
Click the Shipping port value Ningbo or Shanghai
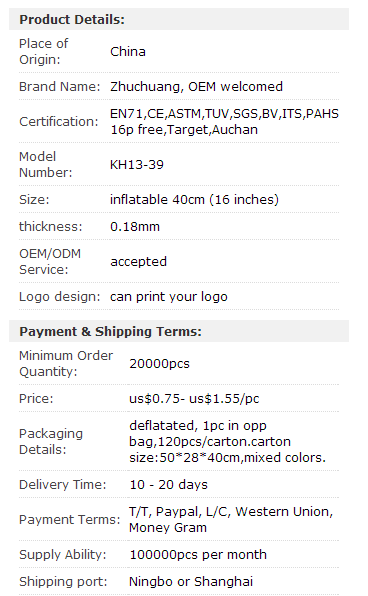[191, 582]
